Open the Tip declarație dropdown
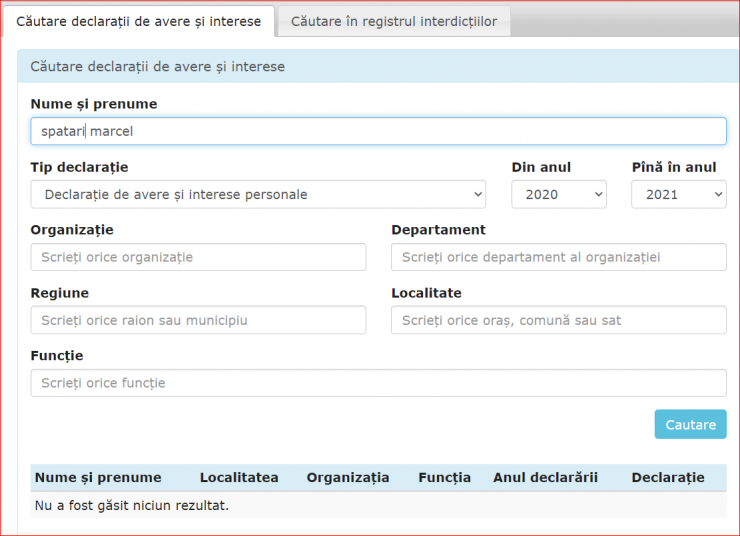 click(x=258, y=194)
